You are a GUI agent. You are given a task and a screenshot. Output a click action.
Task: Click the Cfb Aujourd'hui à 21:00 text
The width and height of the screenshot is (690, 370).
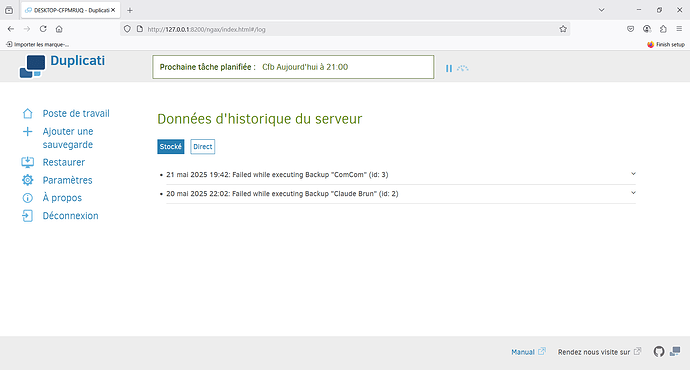tap(305, 67)
